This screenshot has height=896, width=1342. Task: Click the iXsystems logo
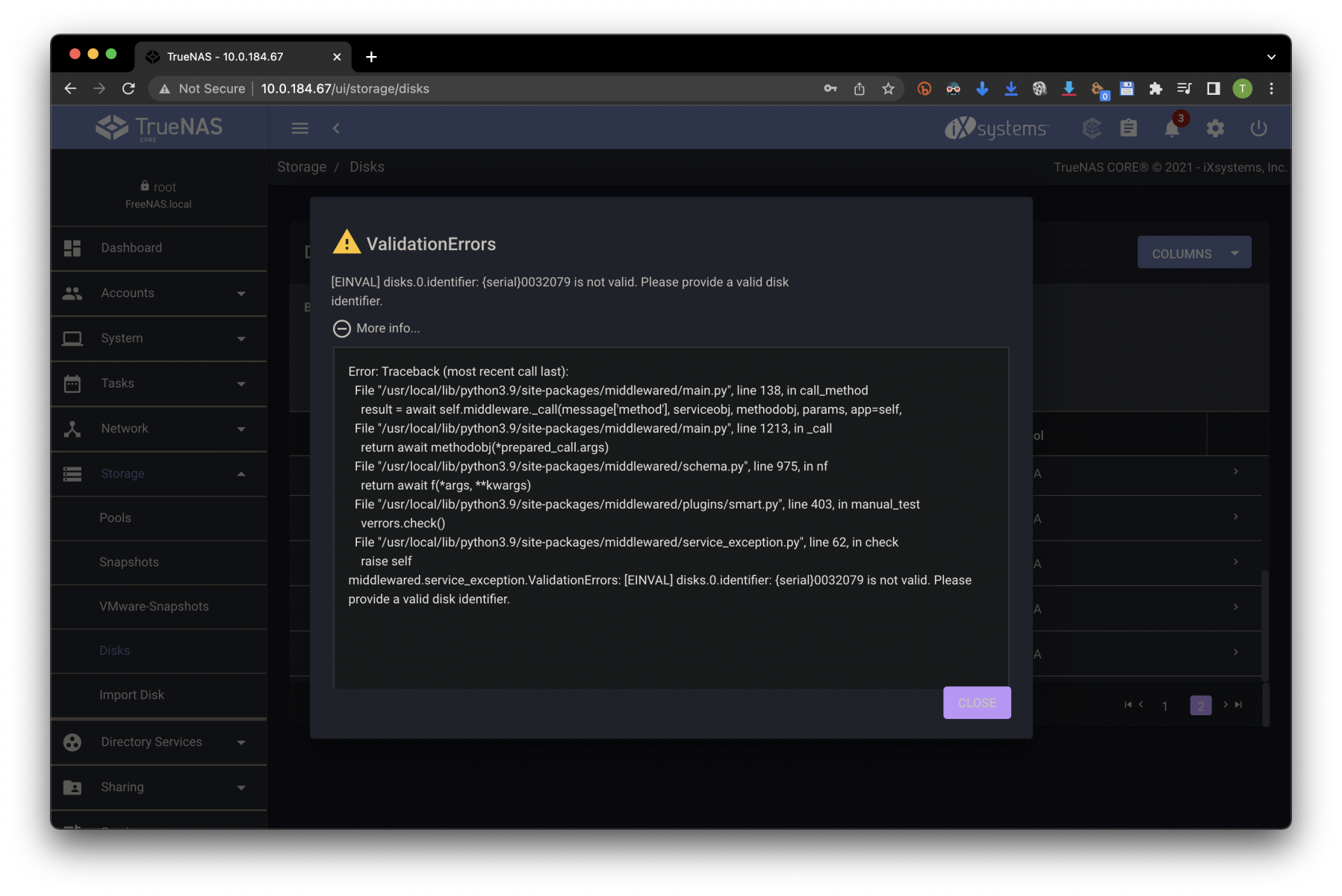996,128
